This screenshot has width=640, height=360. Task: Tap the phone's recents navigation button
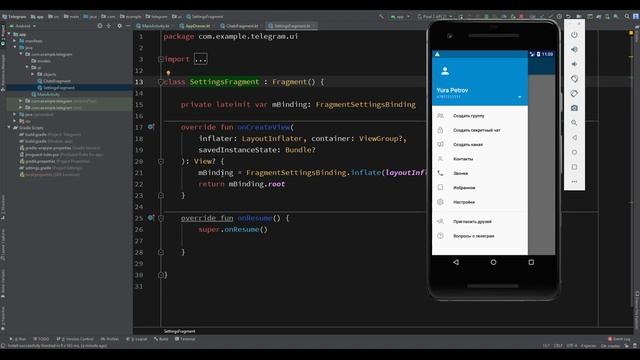coord(531,262)
